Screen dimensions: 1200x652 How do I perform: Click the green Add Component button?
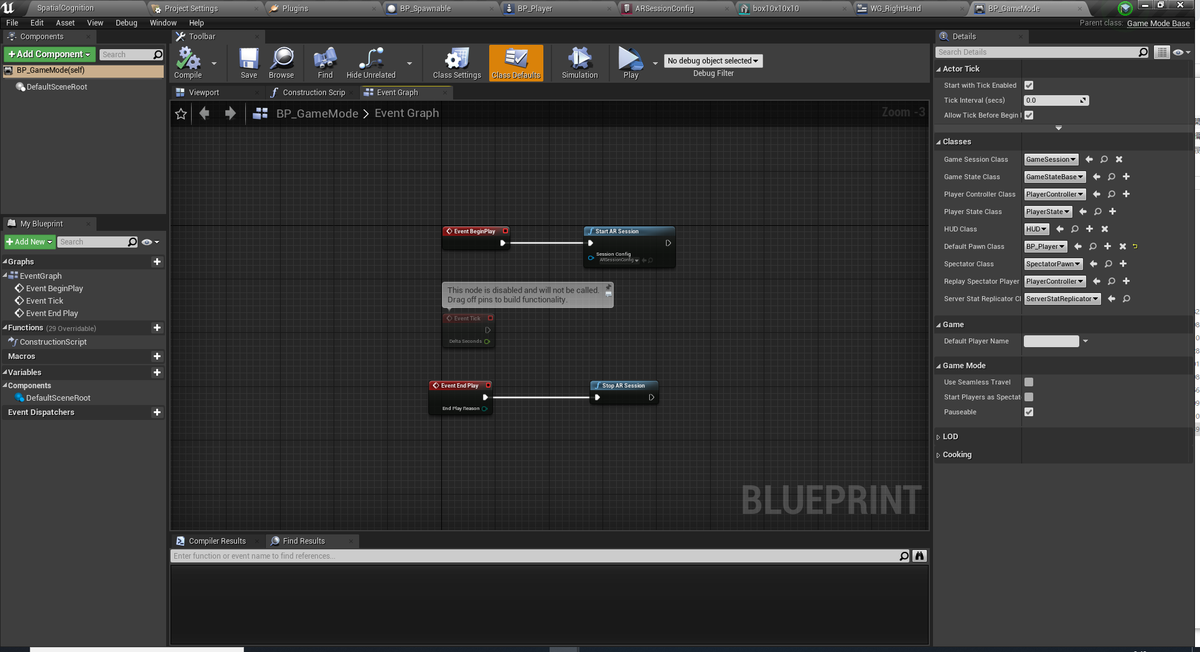tap(49, 54)
